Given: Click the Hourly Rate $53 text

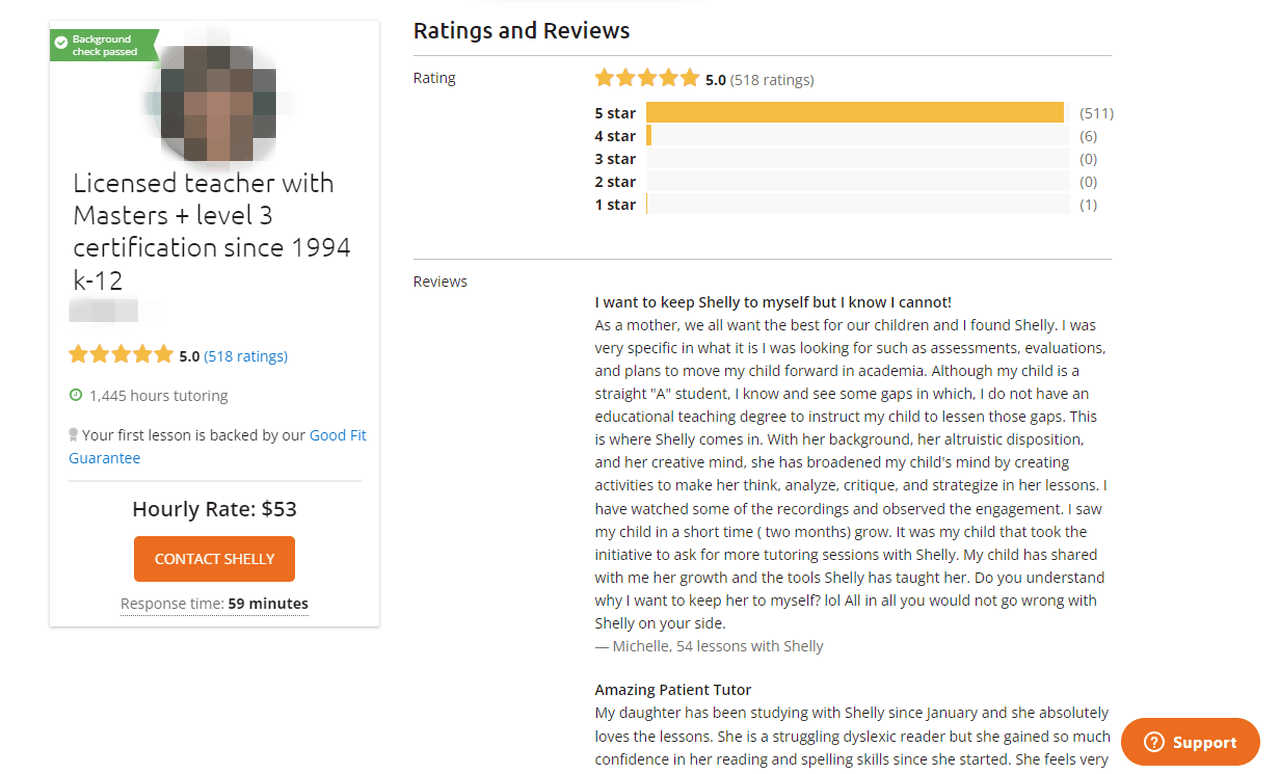Looking at the screenshot, I should tap(214, 509).
